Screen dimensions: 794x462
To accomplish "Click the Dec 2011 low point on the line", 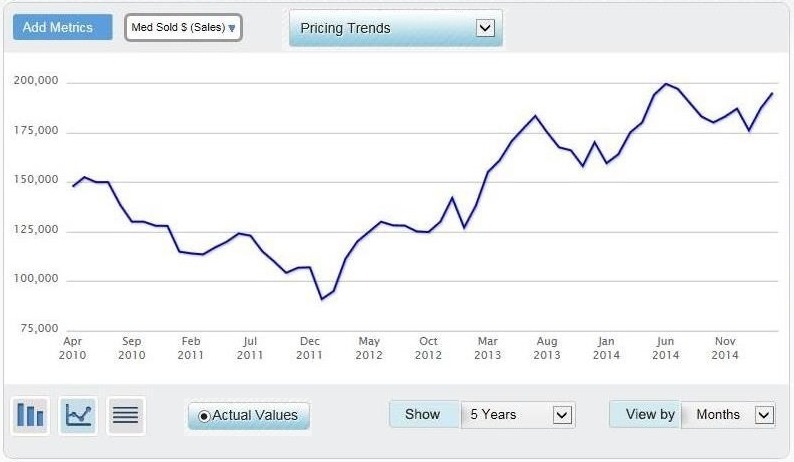I will pos(322,299).
